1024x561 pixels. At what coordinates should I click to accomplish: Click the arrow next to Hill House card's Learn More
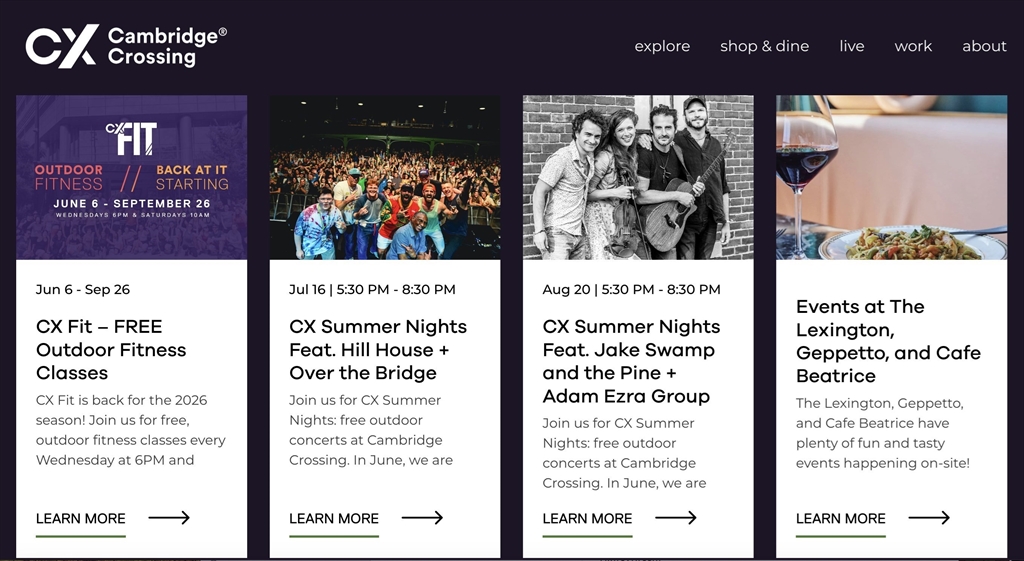[x=423, y=518]
